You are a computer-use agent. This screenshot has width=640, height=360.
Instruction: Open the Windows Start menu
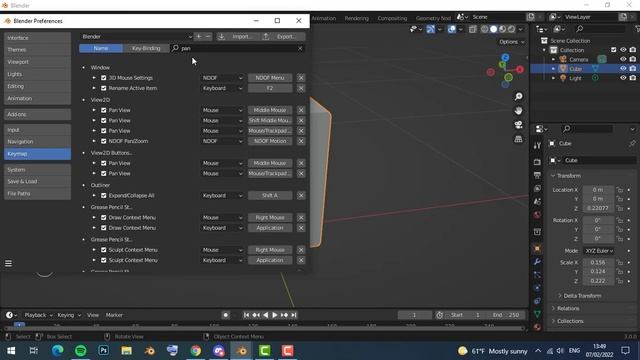click(11, 351)
